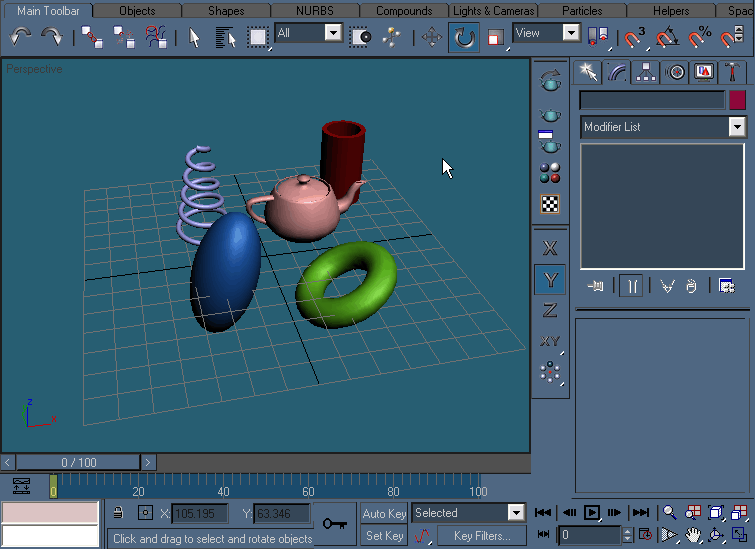Click Rectangular Selection Region icon
The height and width of the screenshot is (549, 755).
258,37
